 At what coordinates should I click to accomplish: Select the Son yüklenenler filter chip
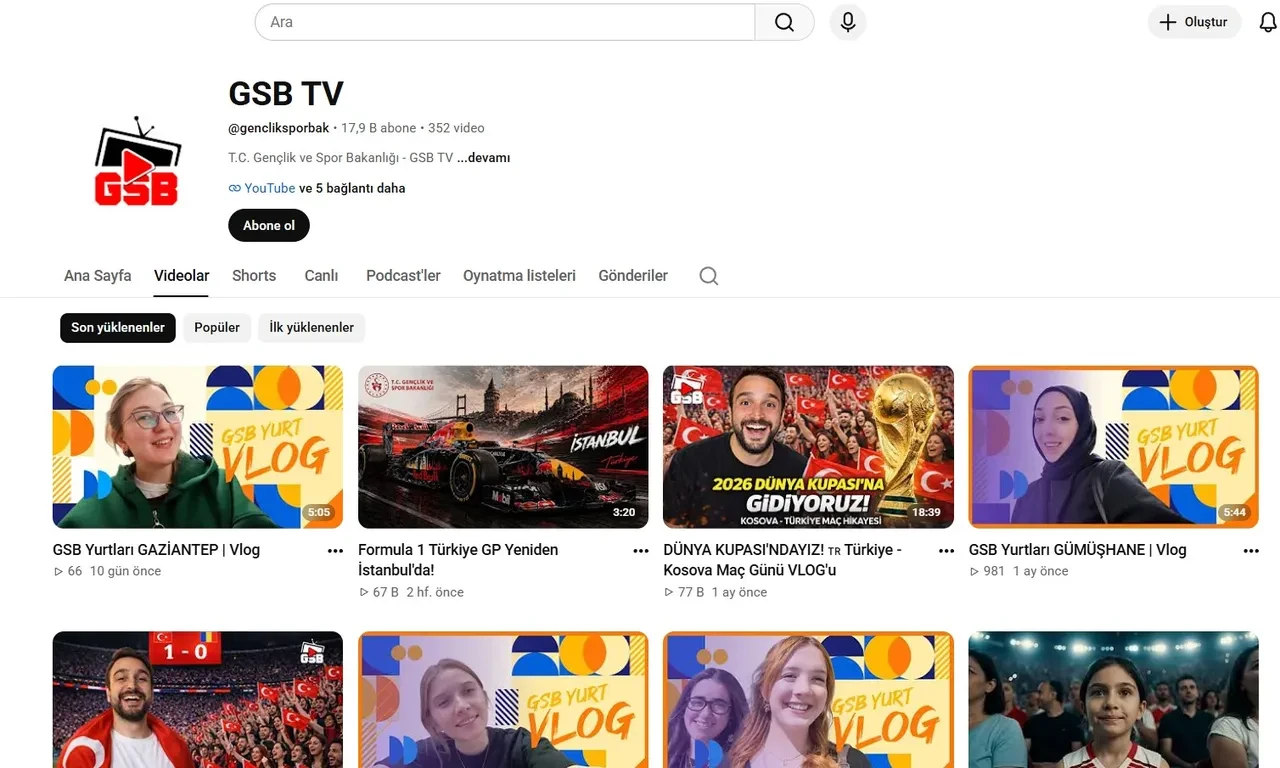pos(118,328)
